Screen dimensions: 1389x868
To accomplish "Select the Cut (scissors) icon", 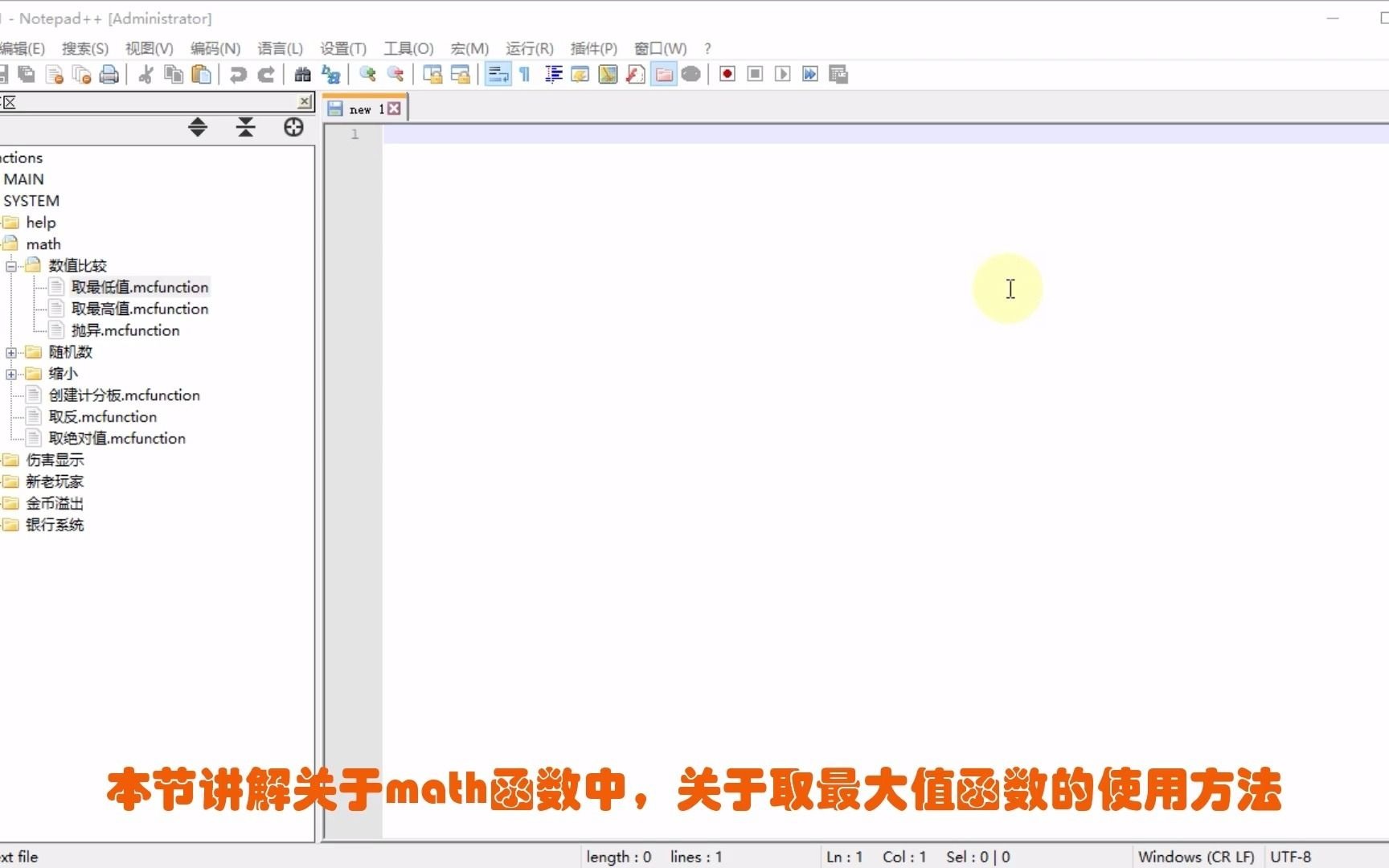I will coord(145,74).
